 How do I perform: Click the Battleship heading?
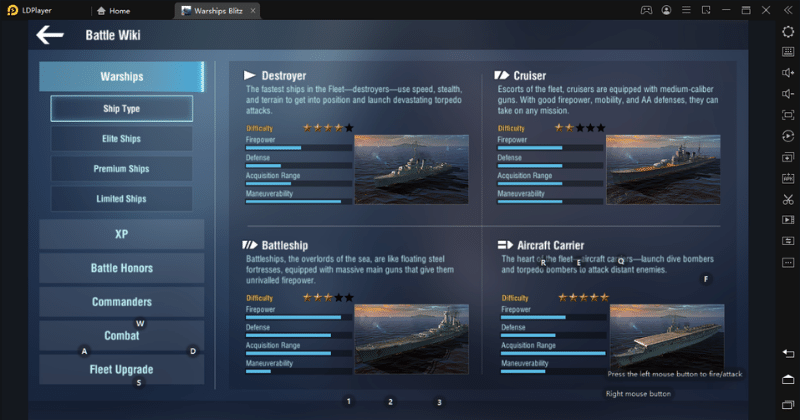click(285, 245)
